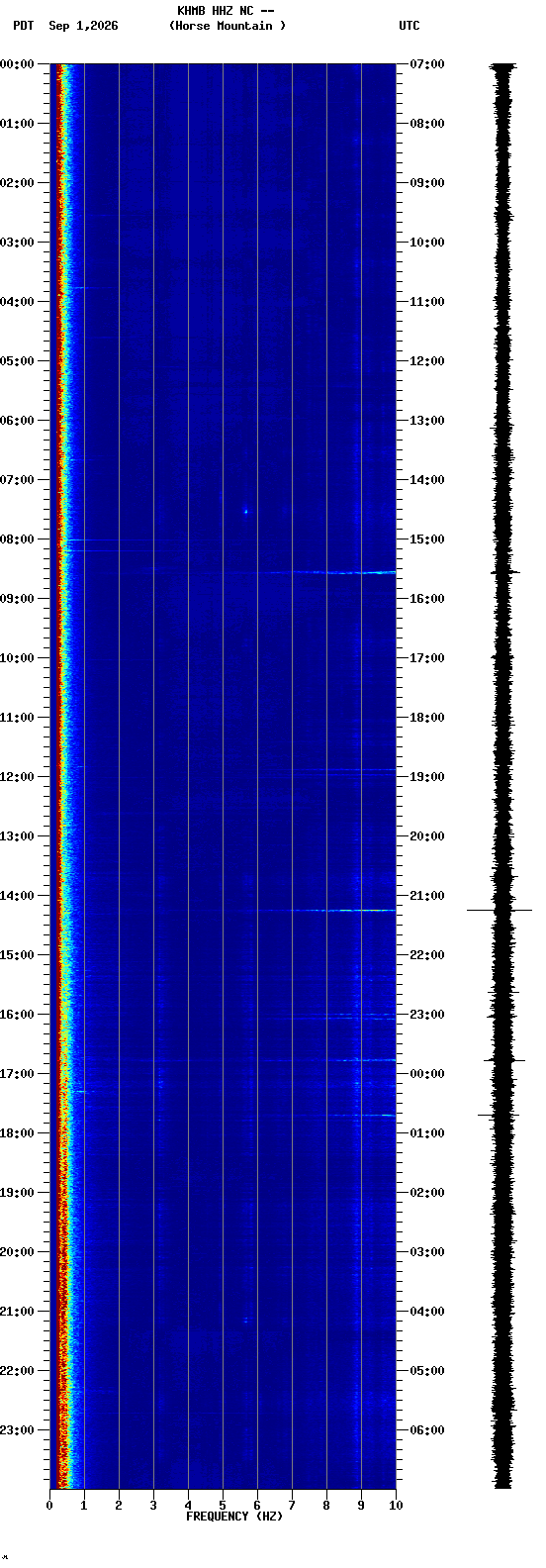Click the PDT time label '00:00'

pos(17,64)
